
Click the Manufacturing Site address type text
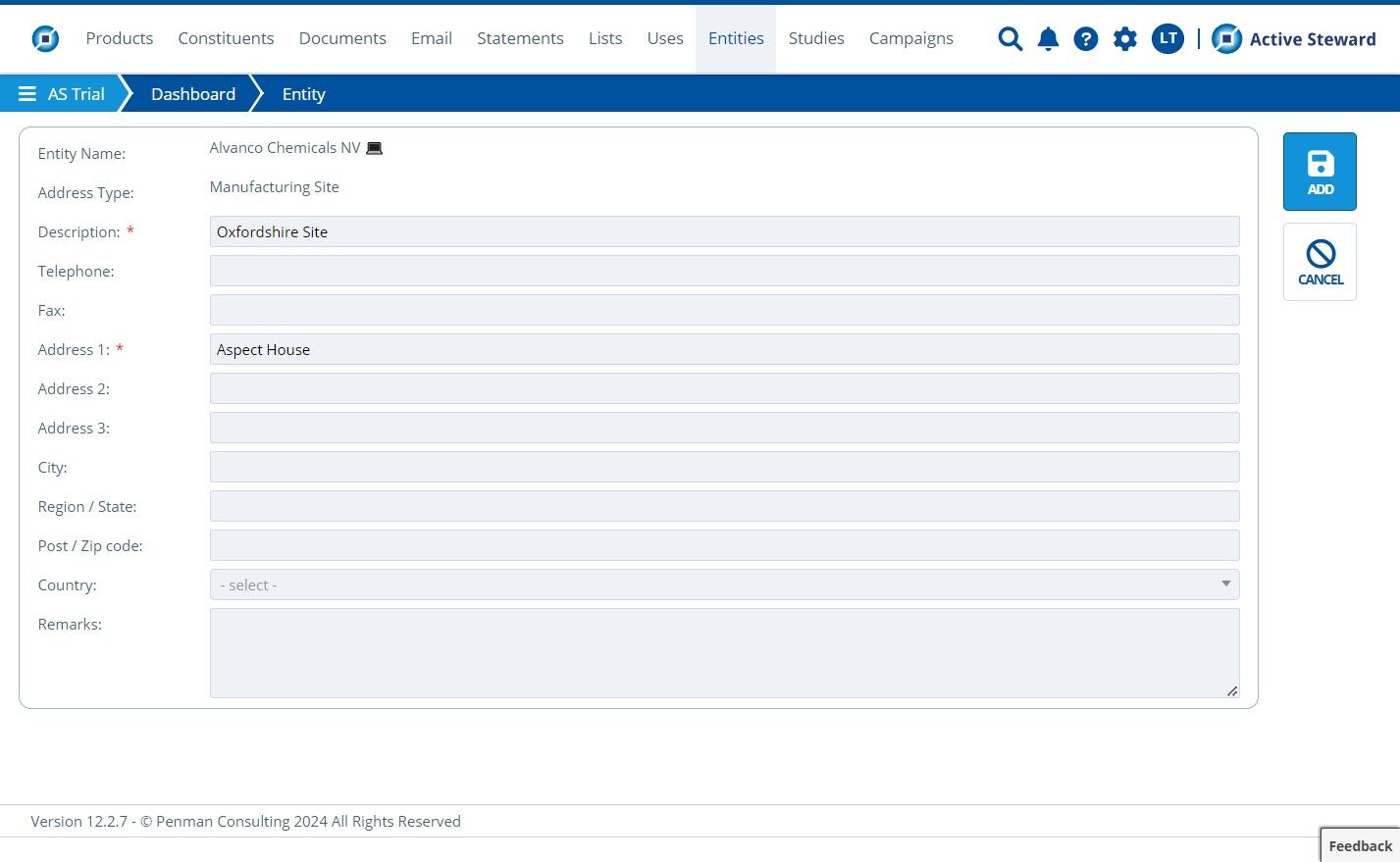tap(274, 187)
